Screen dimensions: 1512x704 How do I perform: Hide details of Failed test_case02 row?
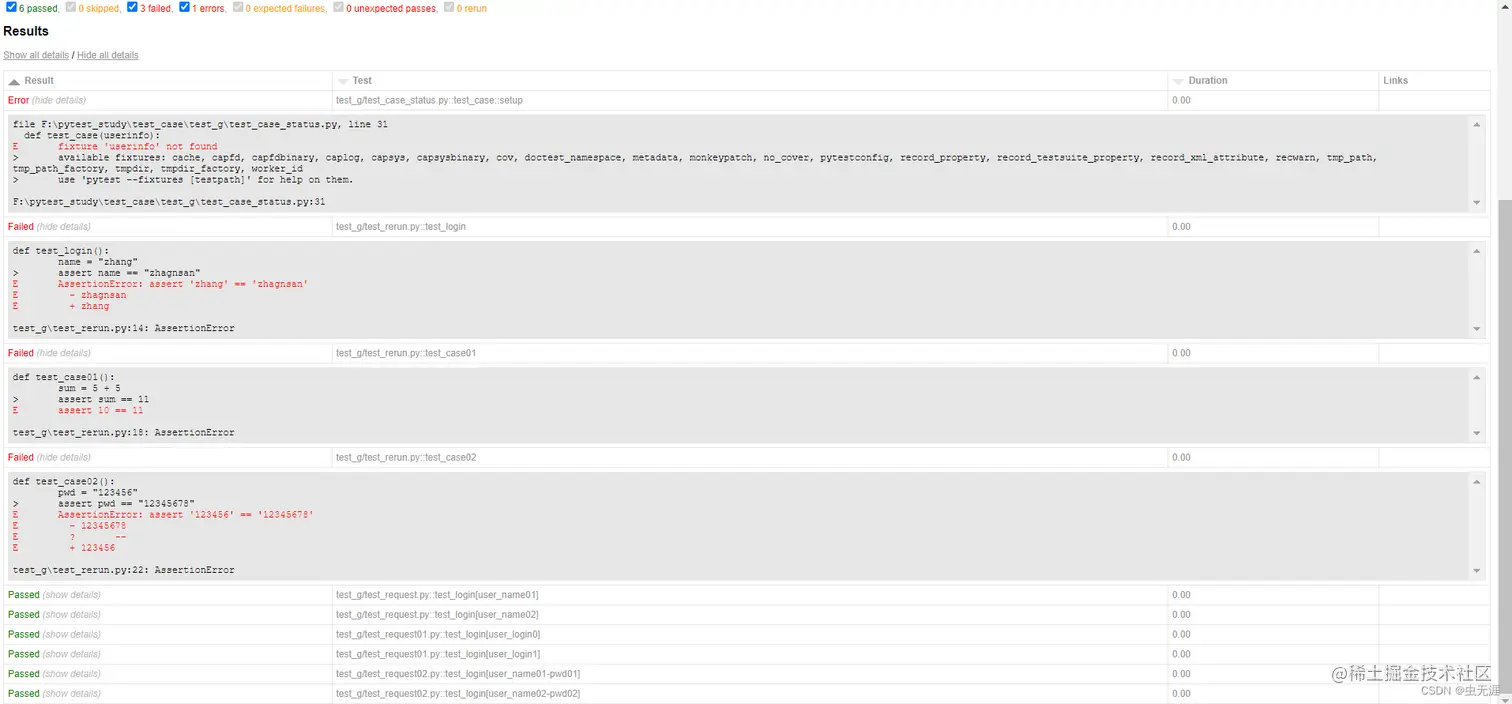tap(63, 457)
